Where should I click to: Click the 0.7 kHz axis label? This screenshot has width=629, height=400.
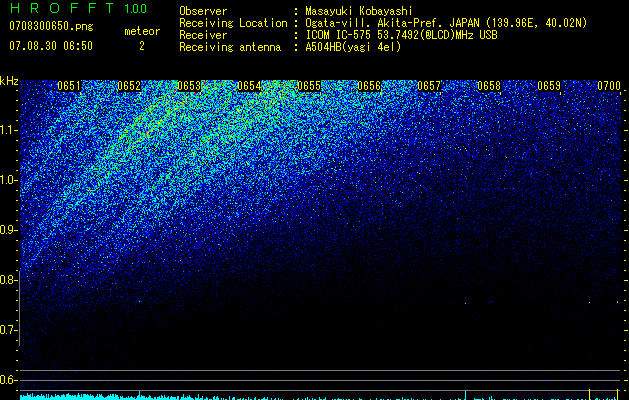click(x=8, y=330)
